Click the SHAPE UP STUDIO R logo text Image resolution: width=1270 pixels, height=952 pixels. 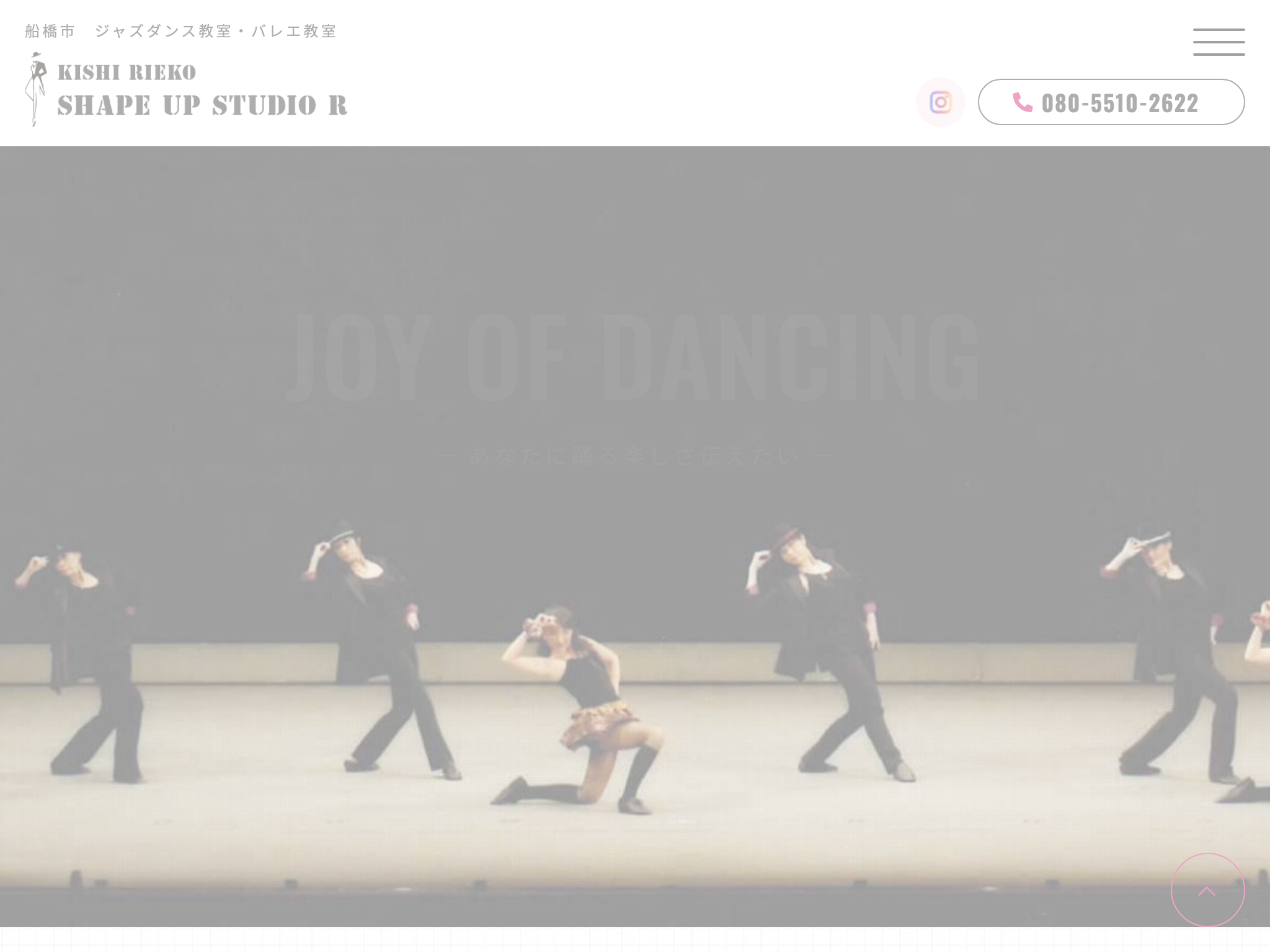click(202, 105)
